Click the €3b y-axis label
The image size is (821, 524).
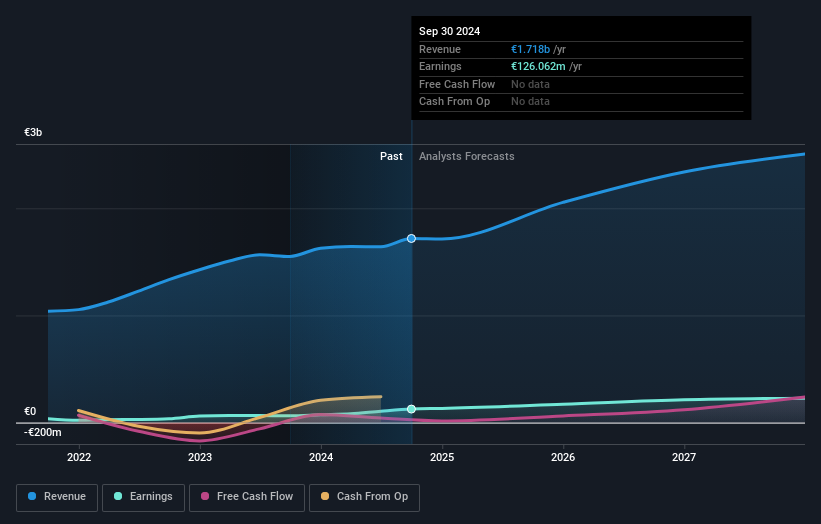(x=33, y=132)
